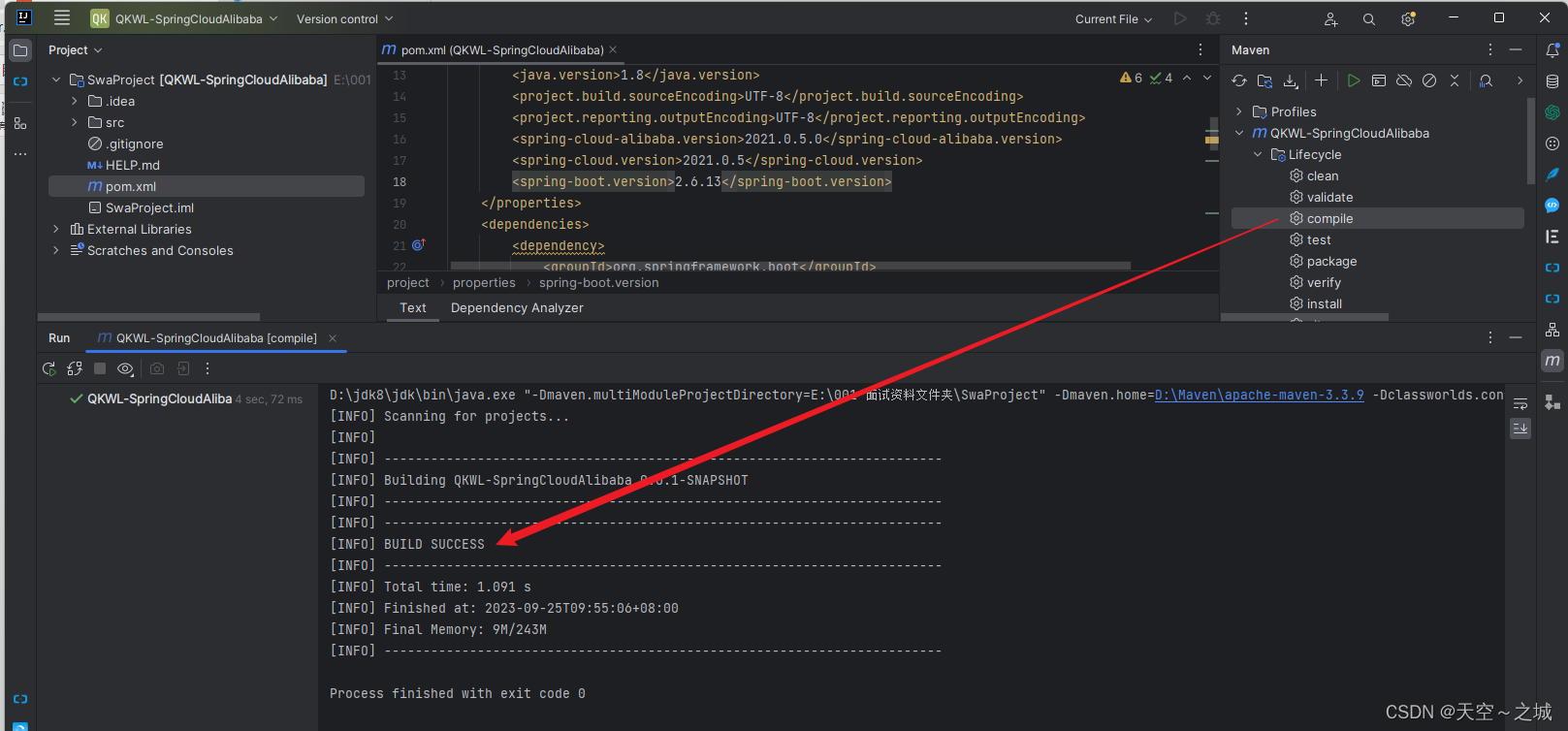This screenshot has height=731, width=1568.
Task: Open Version control dropdown
Action: pyautogui.click(x=344, y=18)
